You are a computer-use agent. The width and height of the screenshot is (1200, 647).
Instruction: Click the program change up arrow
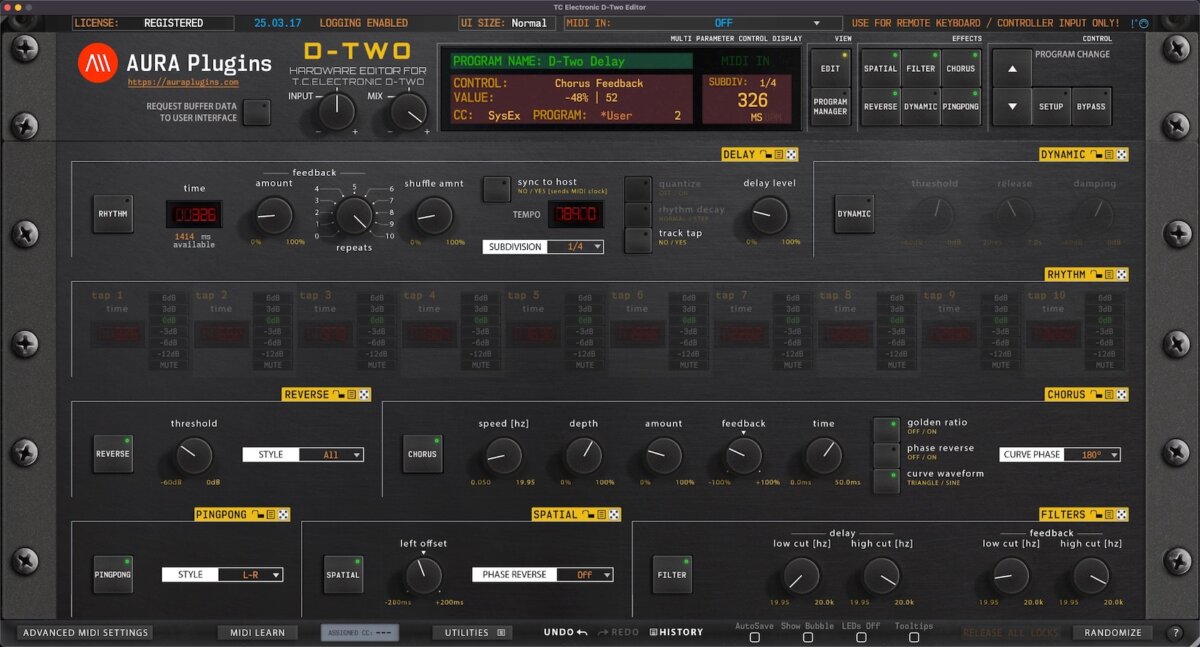pyautogui.click(x=1012, y=68)
